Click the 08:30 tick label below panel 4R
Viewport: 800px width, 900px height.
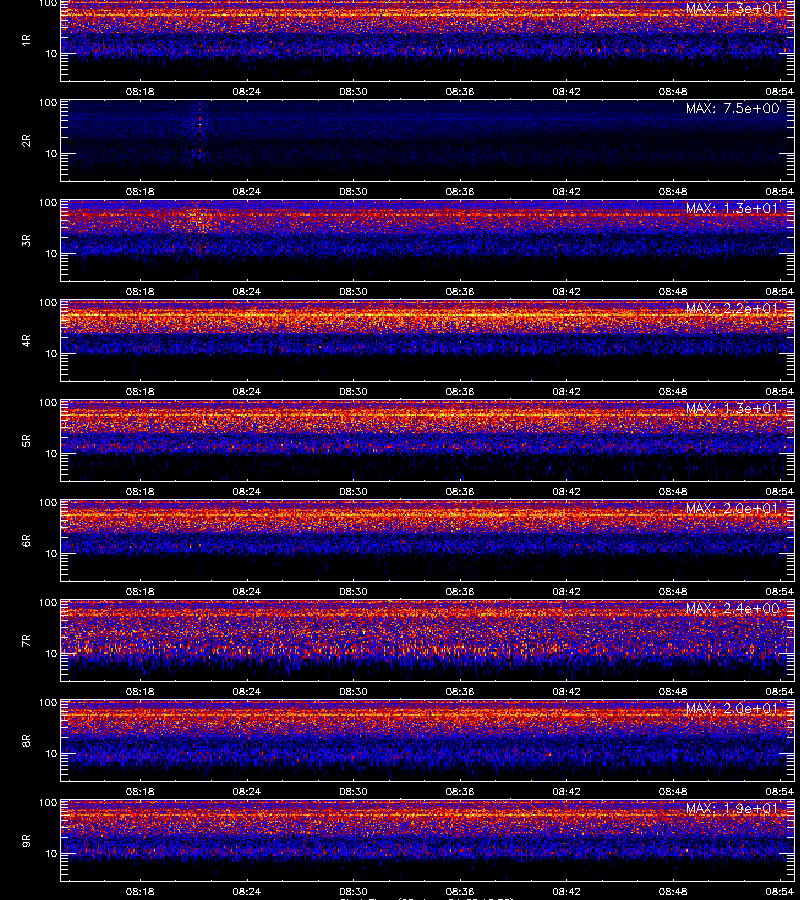click(353, 391)
